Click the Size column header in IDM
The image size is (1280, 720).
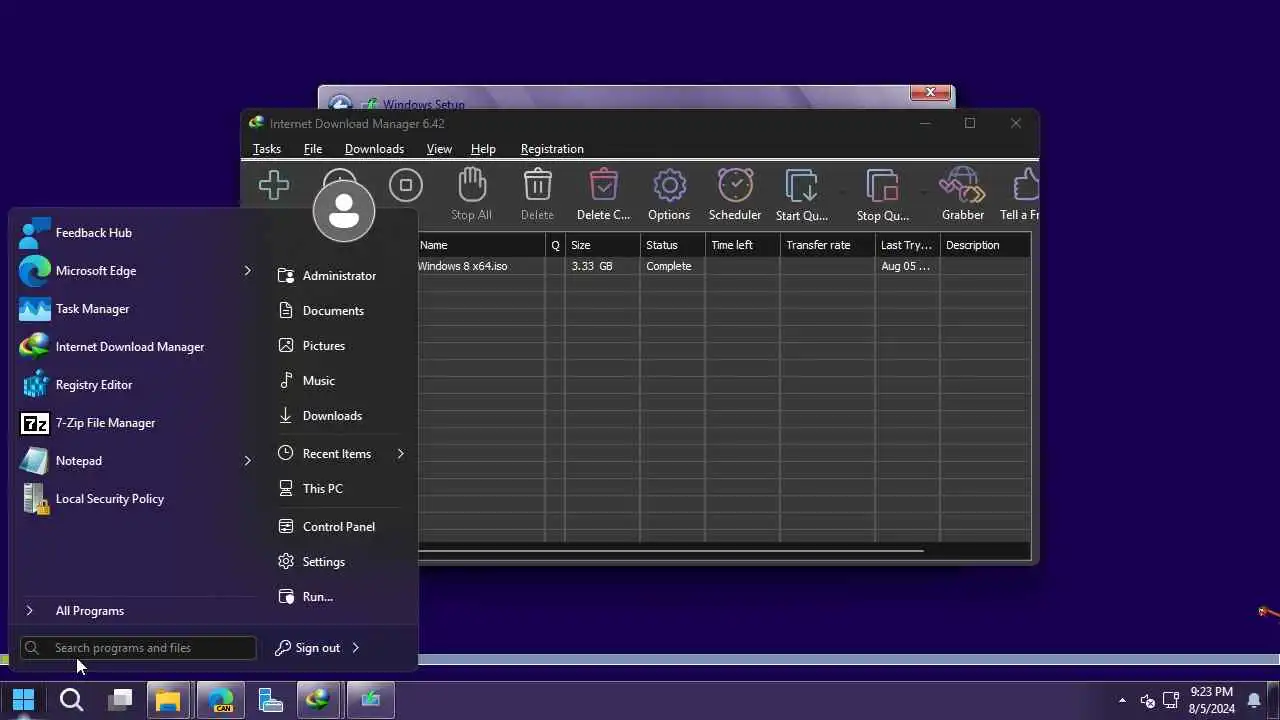602,245
